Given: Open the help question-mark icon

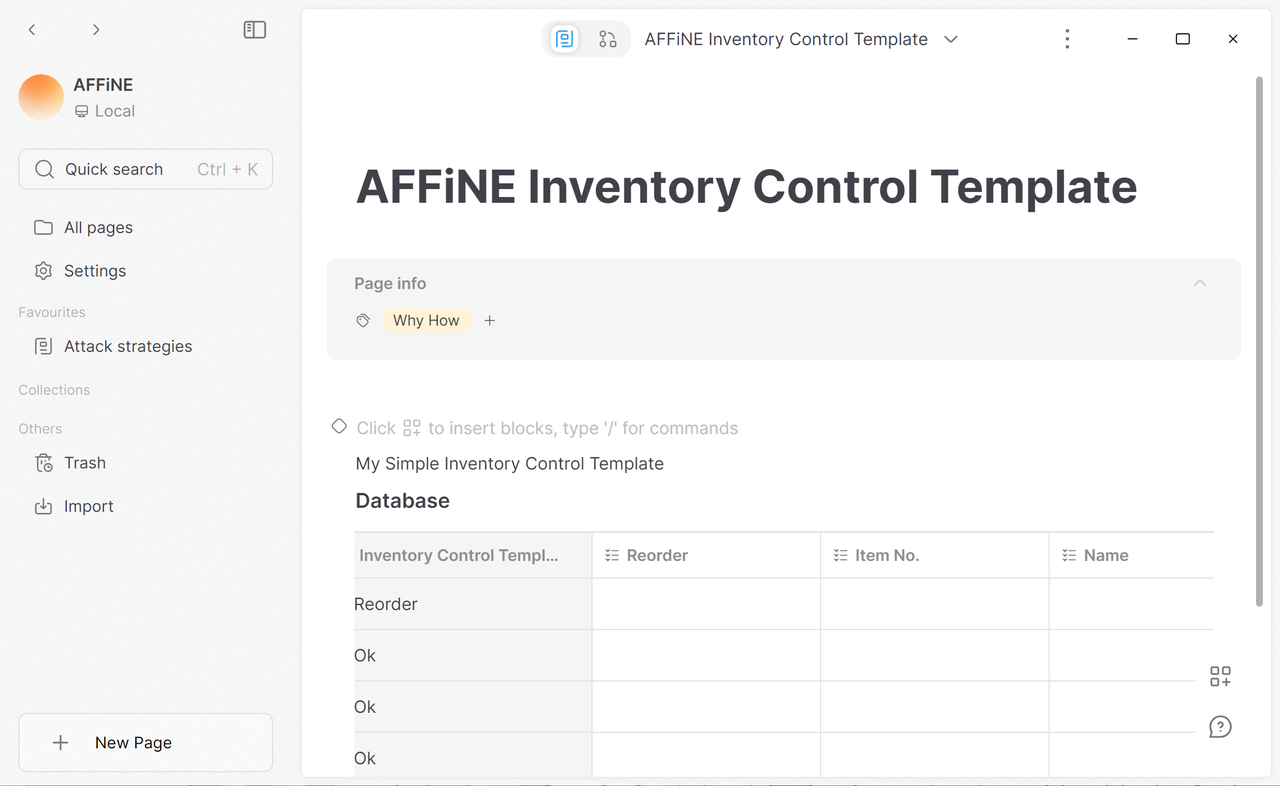Looking at the screenshot, I should (x=1220, y=727).
